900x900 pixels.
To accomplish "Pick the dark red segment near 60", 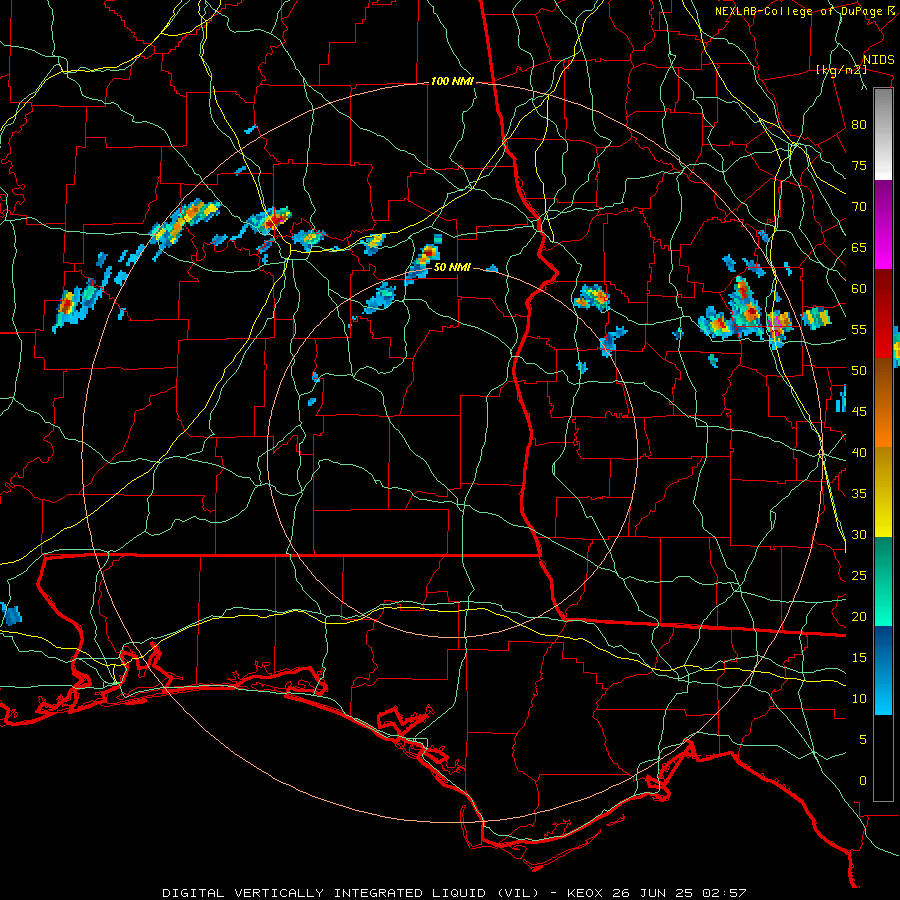I will click(883, 292).
